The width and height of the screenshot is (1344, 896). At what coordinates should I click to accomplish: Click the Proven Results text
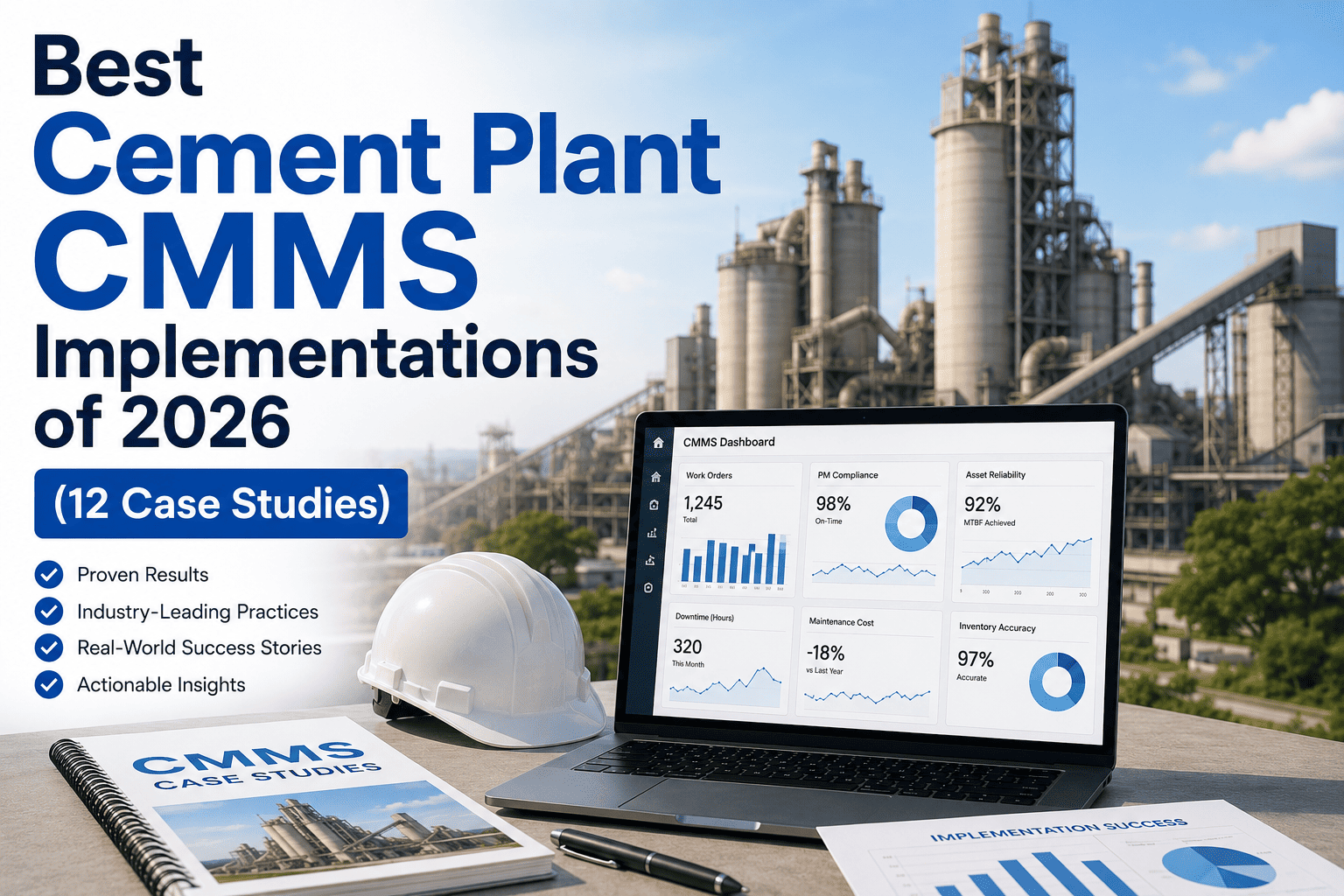pos(143,575)
